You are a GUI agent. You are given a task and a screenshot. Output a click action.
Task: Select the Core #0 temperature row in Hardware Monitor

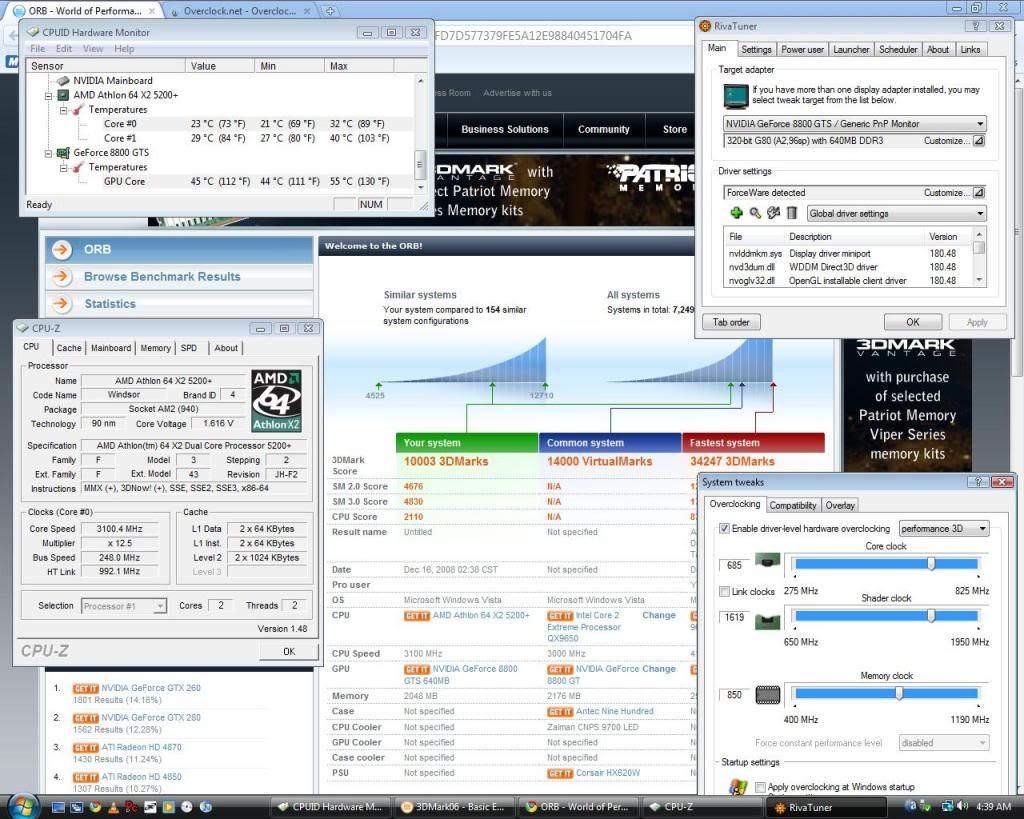(220, 124)
